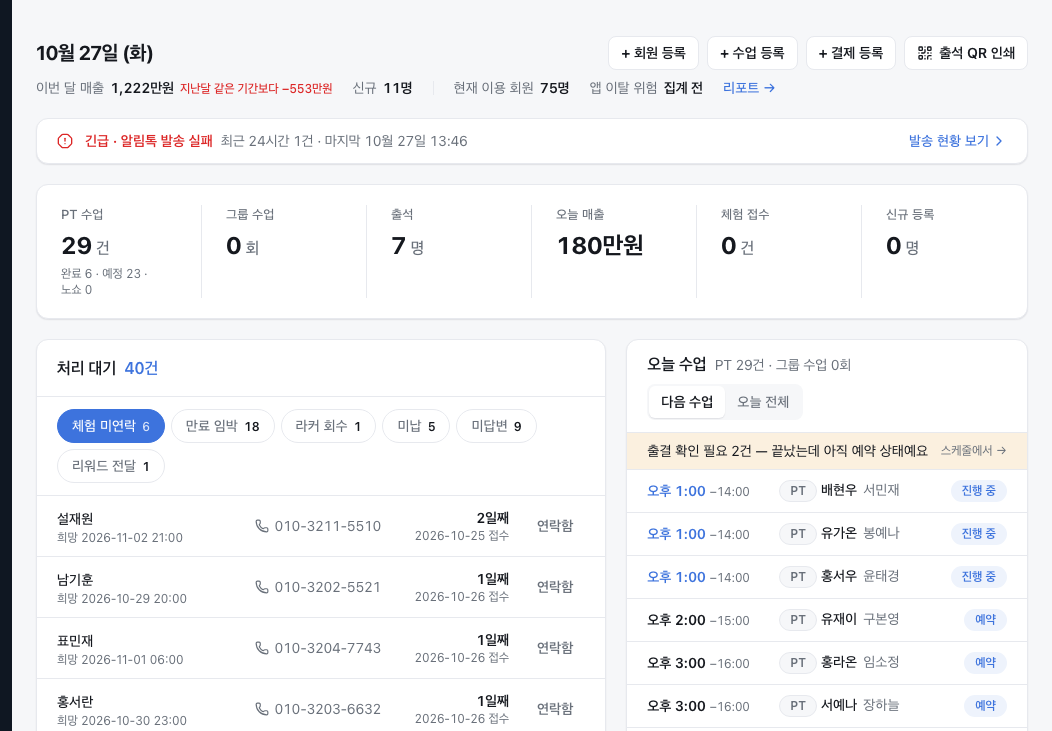1052x731 pixels.
Task: Click member name 설재원
Action: [x=75, y=518]
